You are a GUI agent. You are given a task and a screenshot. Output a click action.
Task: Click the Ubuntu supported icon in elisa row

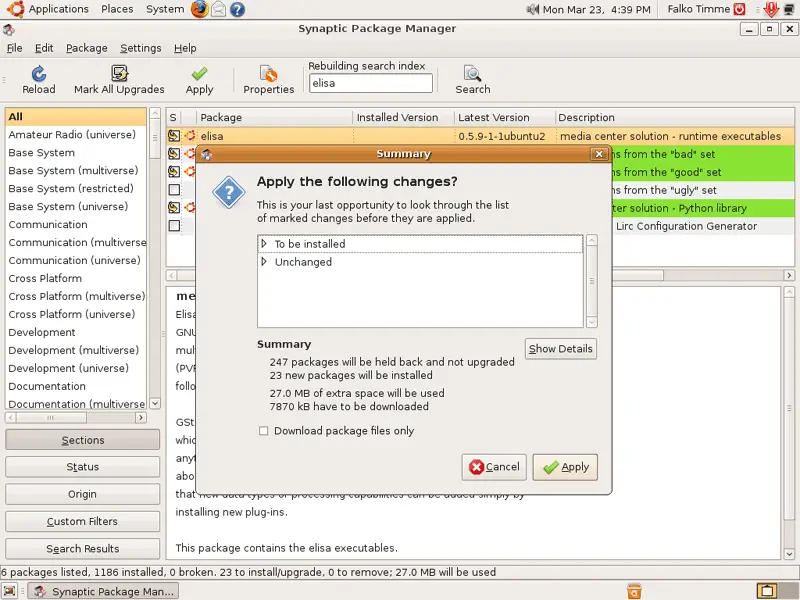(x=190, y=136)
